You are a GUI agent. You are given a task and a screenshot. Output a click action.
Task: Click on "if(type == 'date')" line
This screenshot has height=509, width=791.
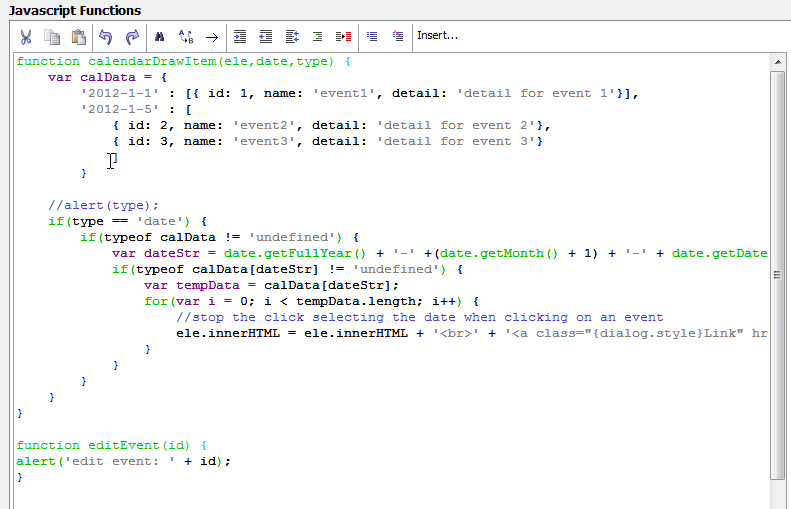point(128,221)
